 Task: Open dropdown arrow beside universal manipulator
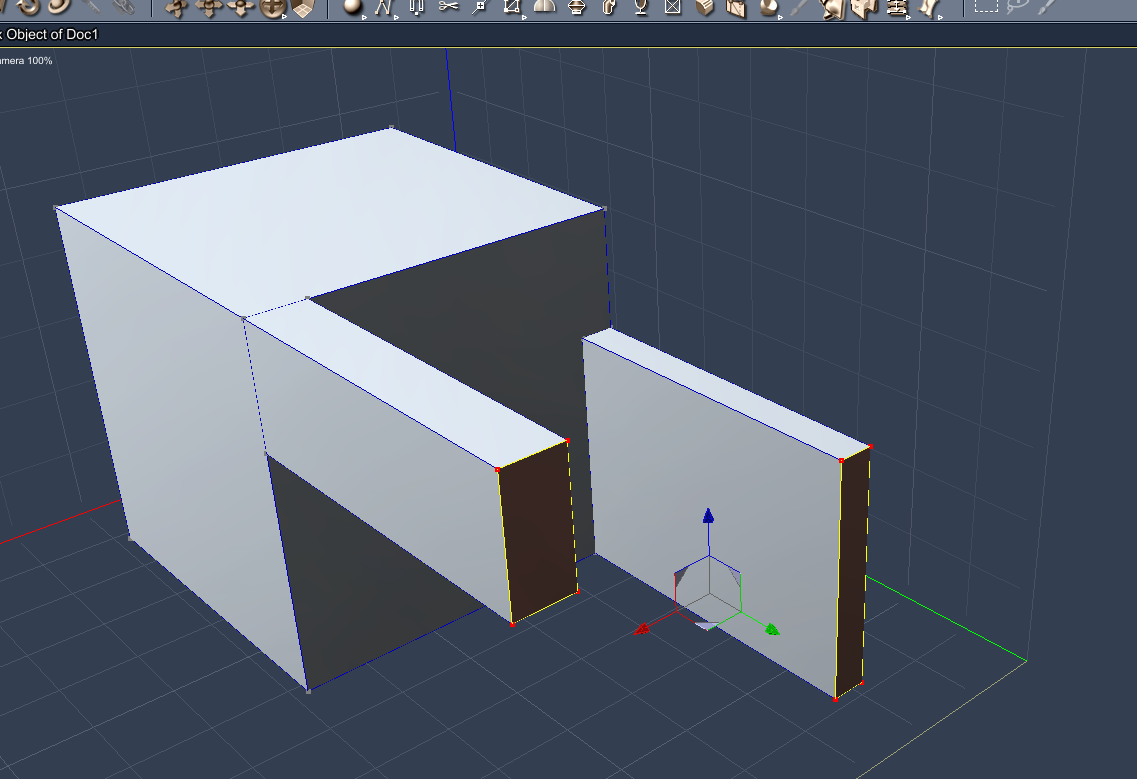(x=284, y=17)
